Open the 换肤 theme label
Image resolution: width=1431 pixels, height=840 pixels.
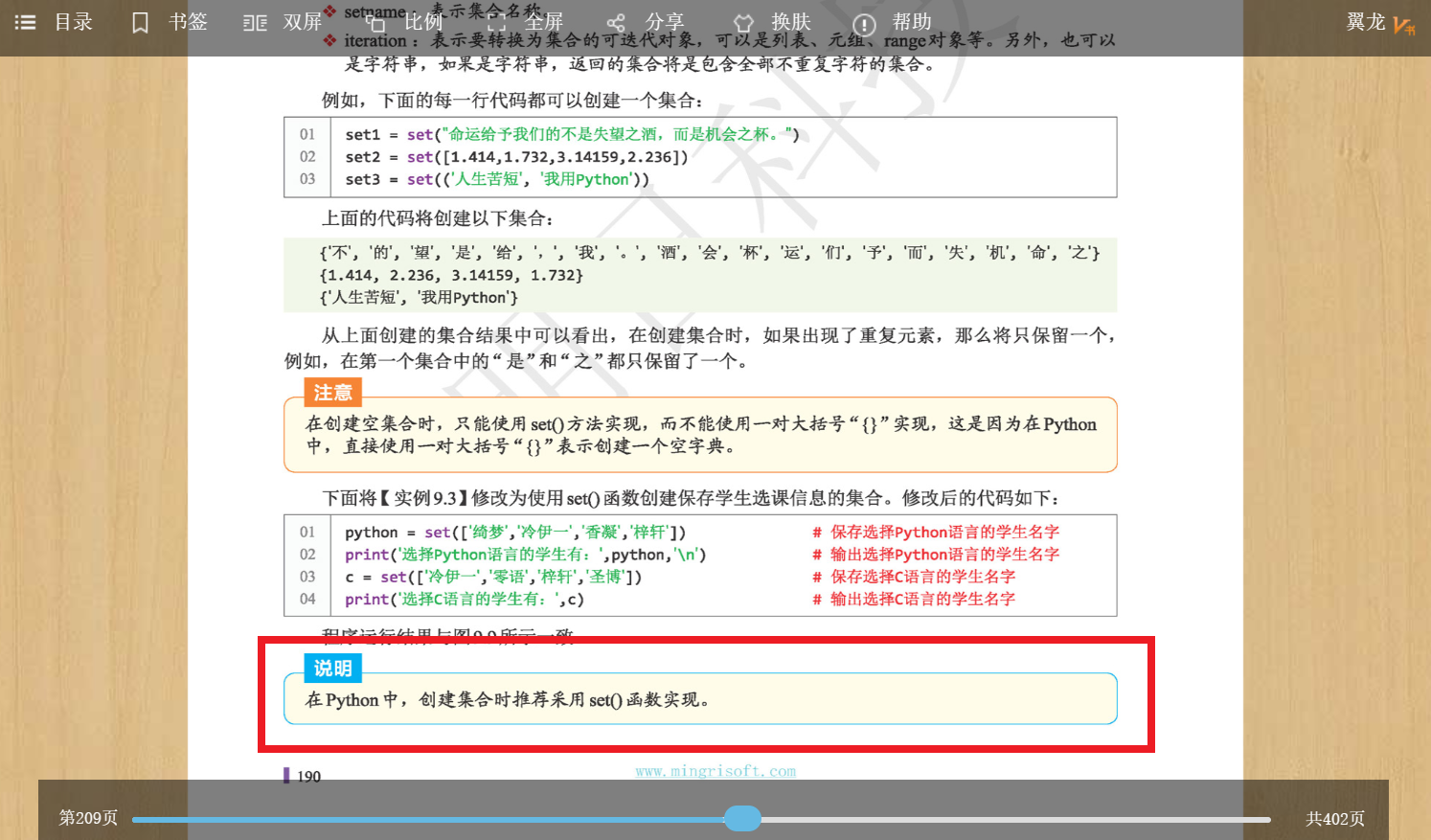791,22
